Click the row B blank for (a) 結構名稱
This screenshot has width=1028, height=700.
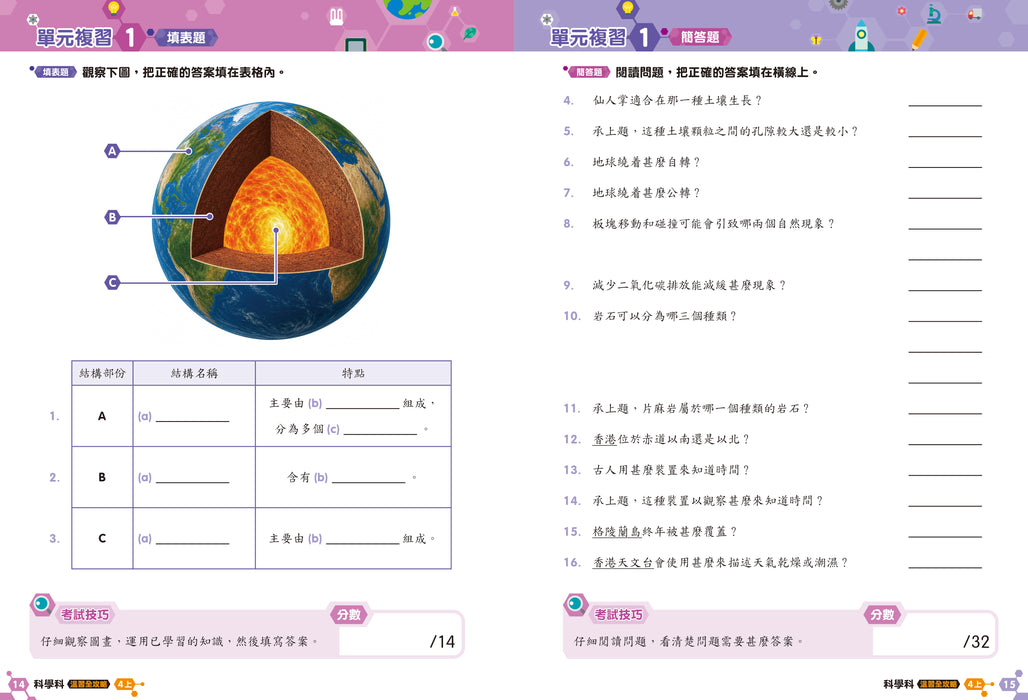(193, 478)
